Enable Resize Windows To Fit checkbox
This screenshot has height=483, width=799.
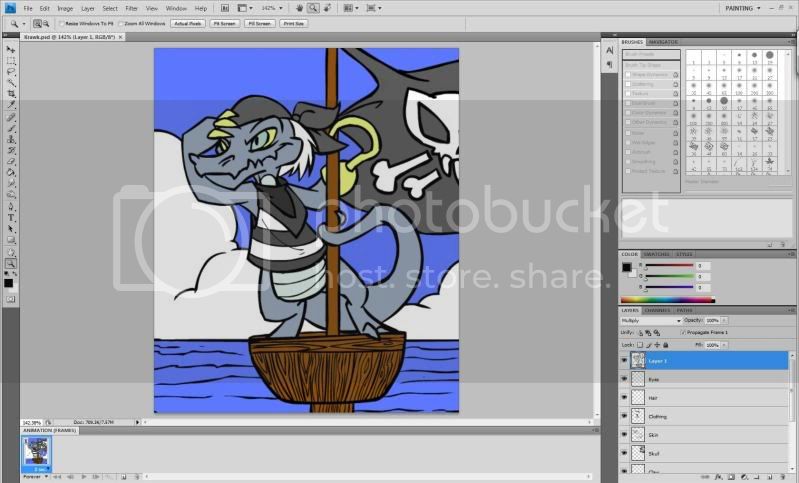[62, 22]
